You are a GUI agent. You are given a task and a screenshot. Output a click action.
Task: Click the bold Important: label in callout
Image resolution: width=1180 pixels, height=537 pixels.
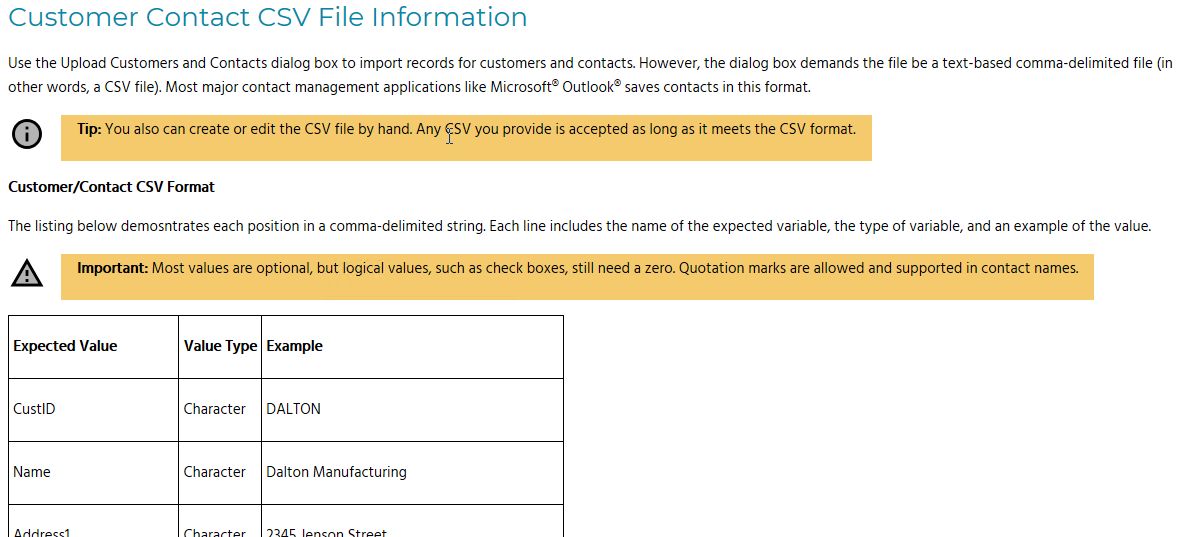coord(113,268)
